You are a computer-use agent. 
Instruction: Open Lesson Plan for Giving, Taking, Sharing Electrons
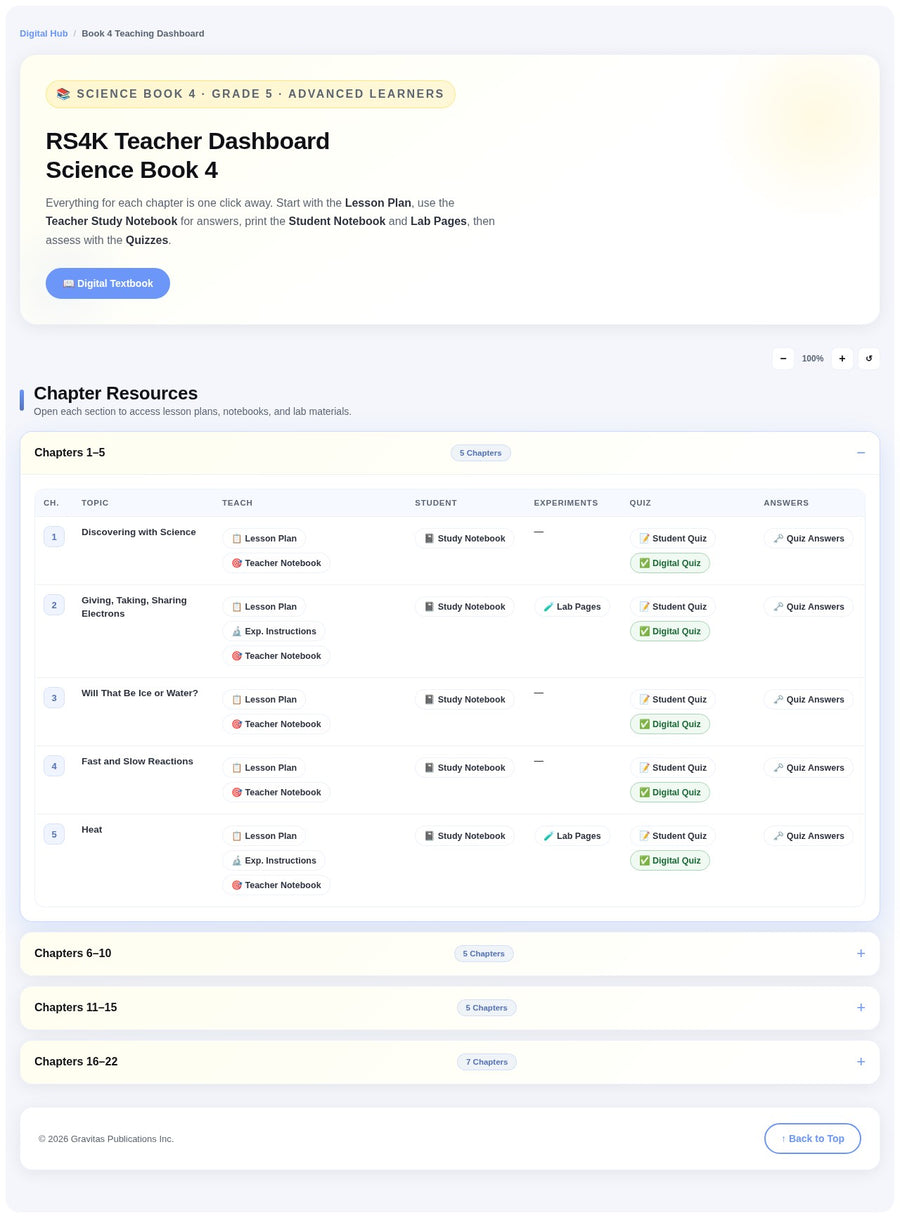pyautogui.click(x=264, y=606)
